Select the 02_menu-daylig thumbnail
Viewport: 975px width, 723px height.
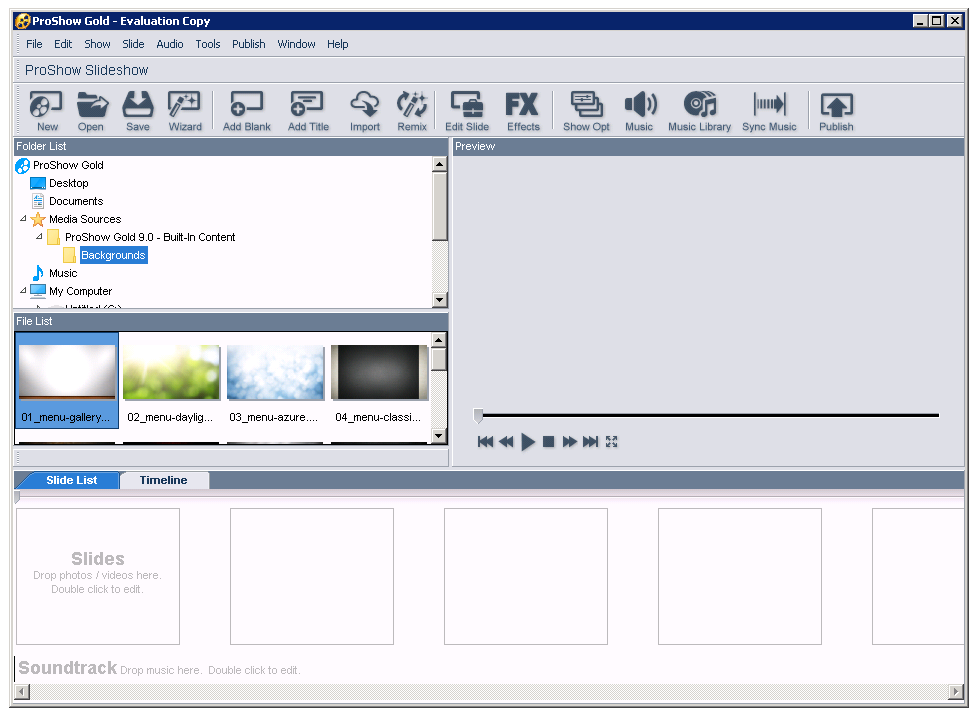point(171,380)
